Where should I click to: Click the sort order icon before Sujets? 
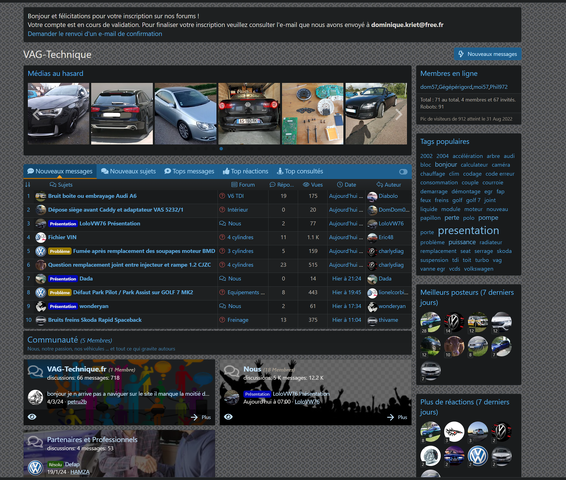coord(28,185)
